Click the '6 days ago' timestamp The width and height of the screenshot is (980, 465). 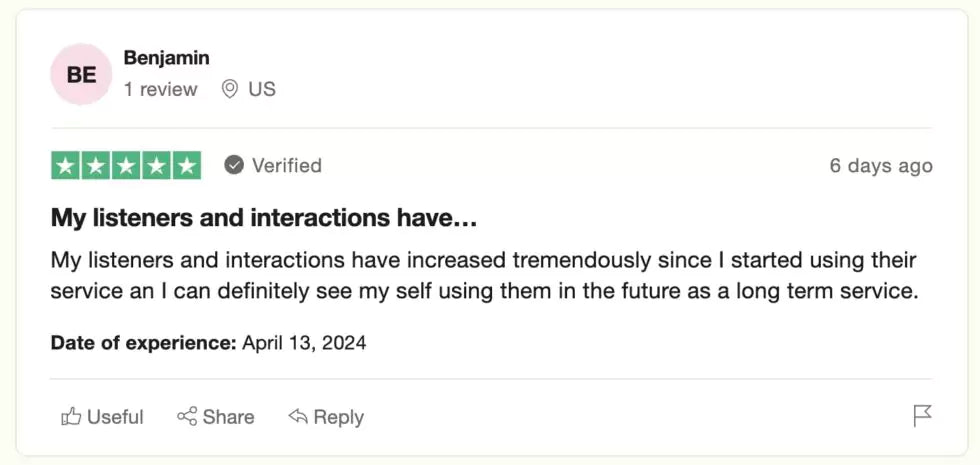click(x=880, y=166)
